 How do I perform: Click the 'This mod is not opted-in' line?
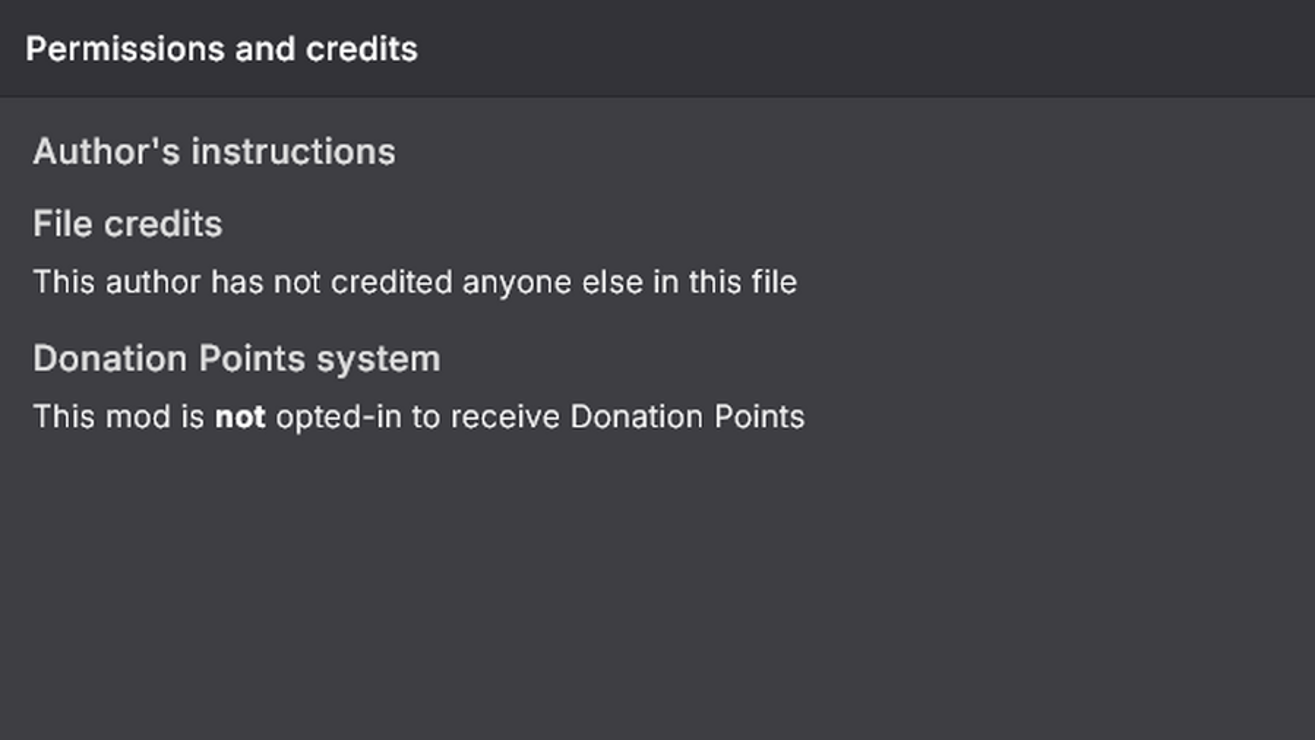click(x=418, y=416)
